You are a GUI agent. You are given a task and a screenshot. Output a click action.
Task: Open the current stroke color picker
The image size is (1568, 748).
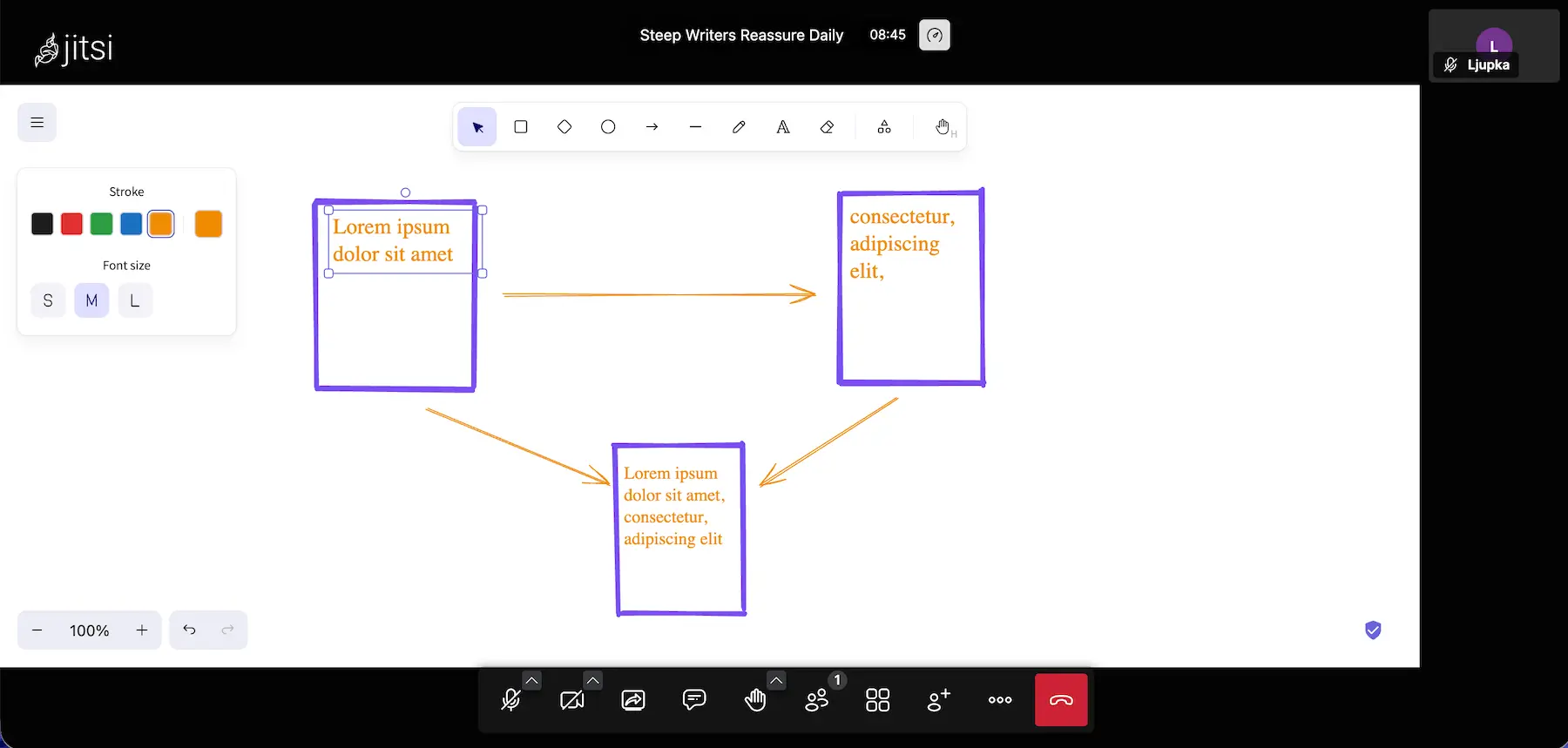(x=208, y=224)
